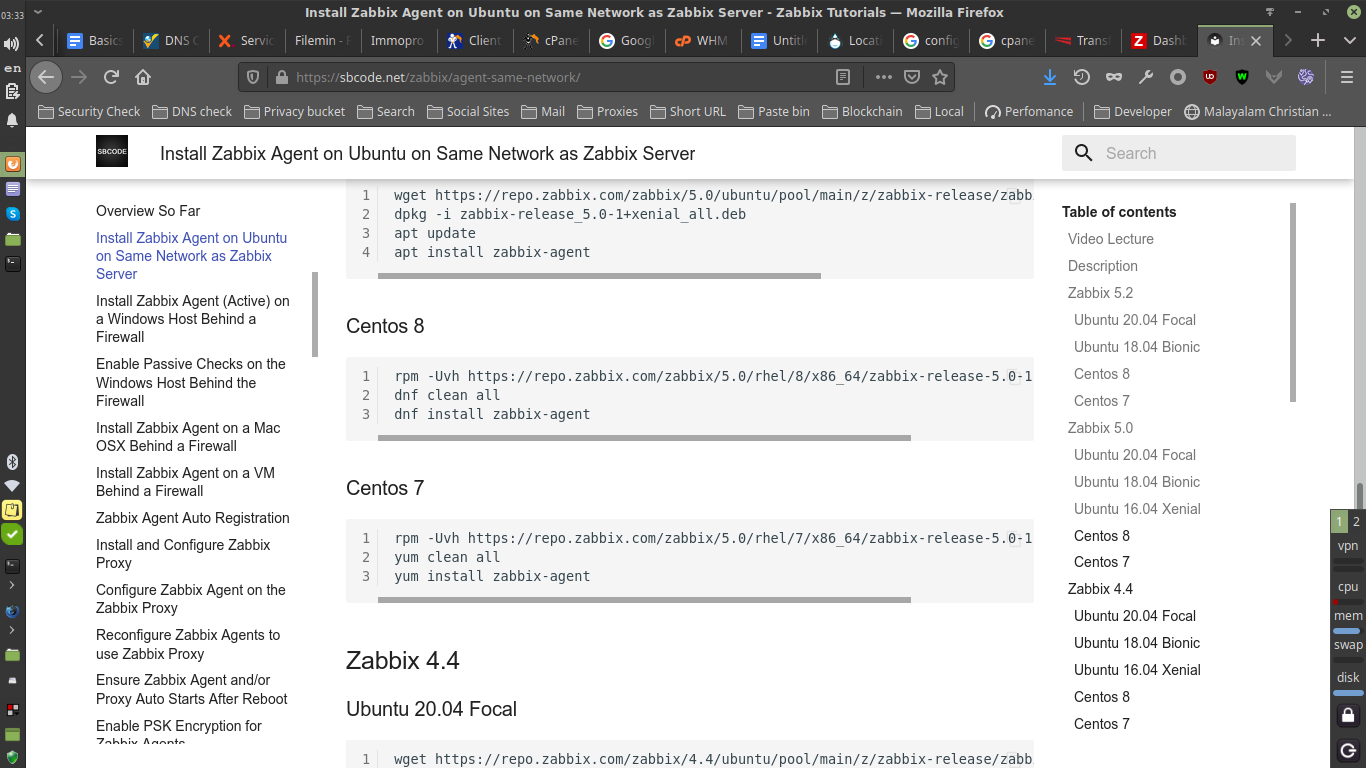Click the Centos 8 code block scrollbar

(644, 438)
